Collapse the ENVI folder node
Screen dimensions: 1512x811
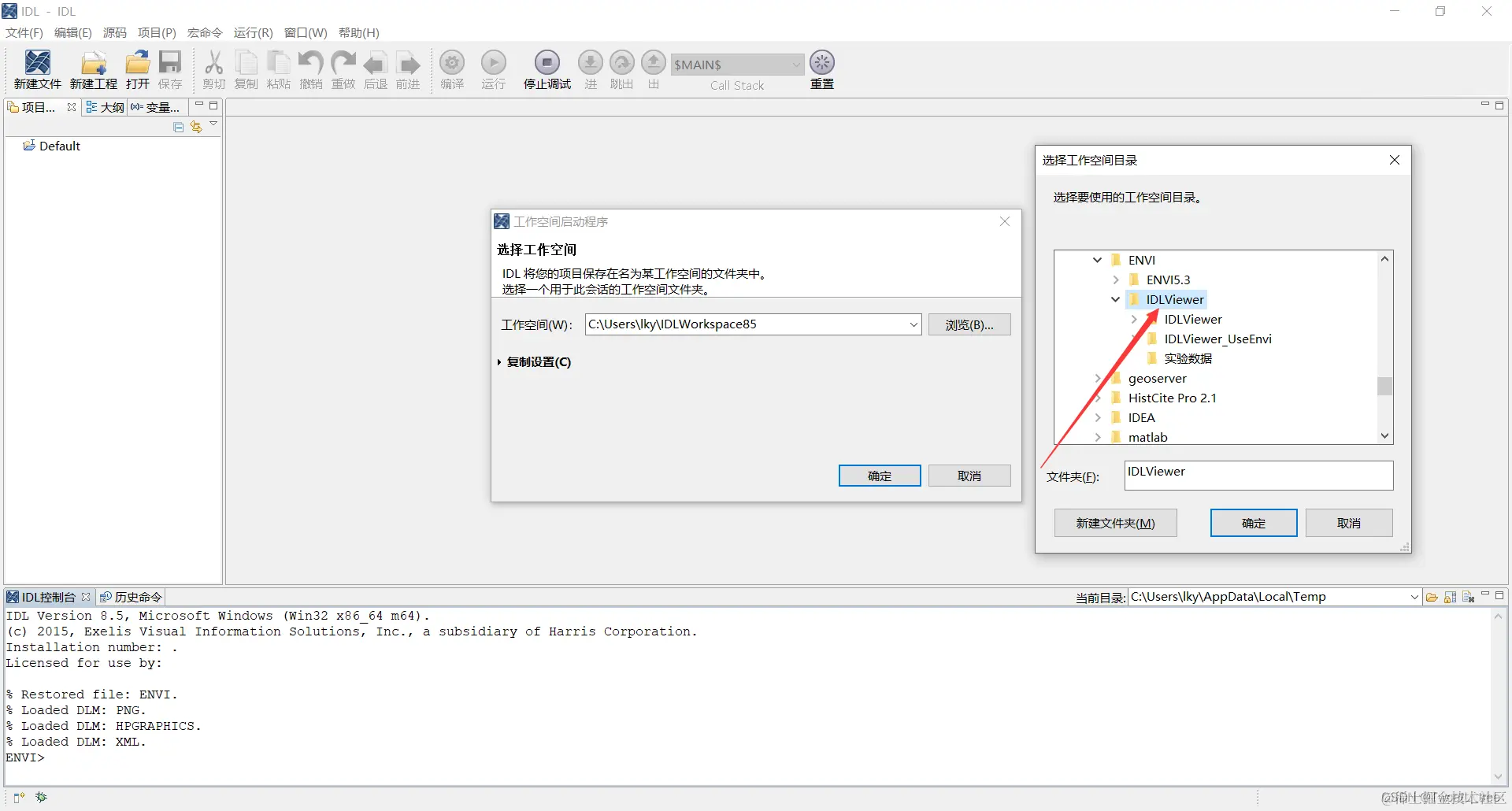(x=1097, y=260)
